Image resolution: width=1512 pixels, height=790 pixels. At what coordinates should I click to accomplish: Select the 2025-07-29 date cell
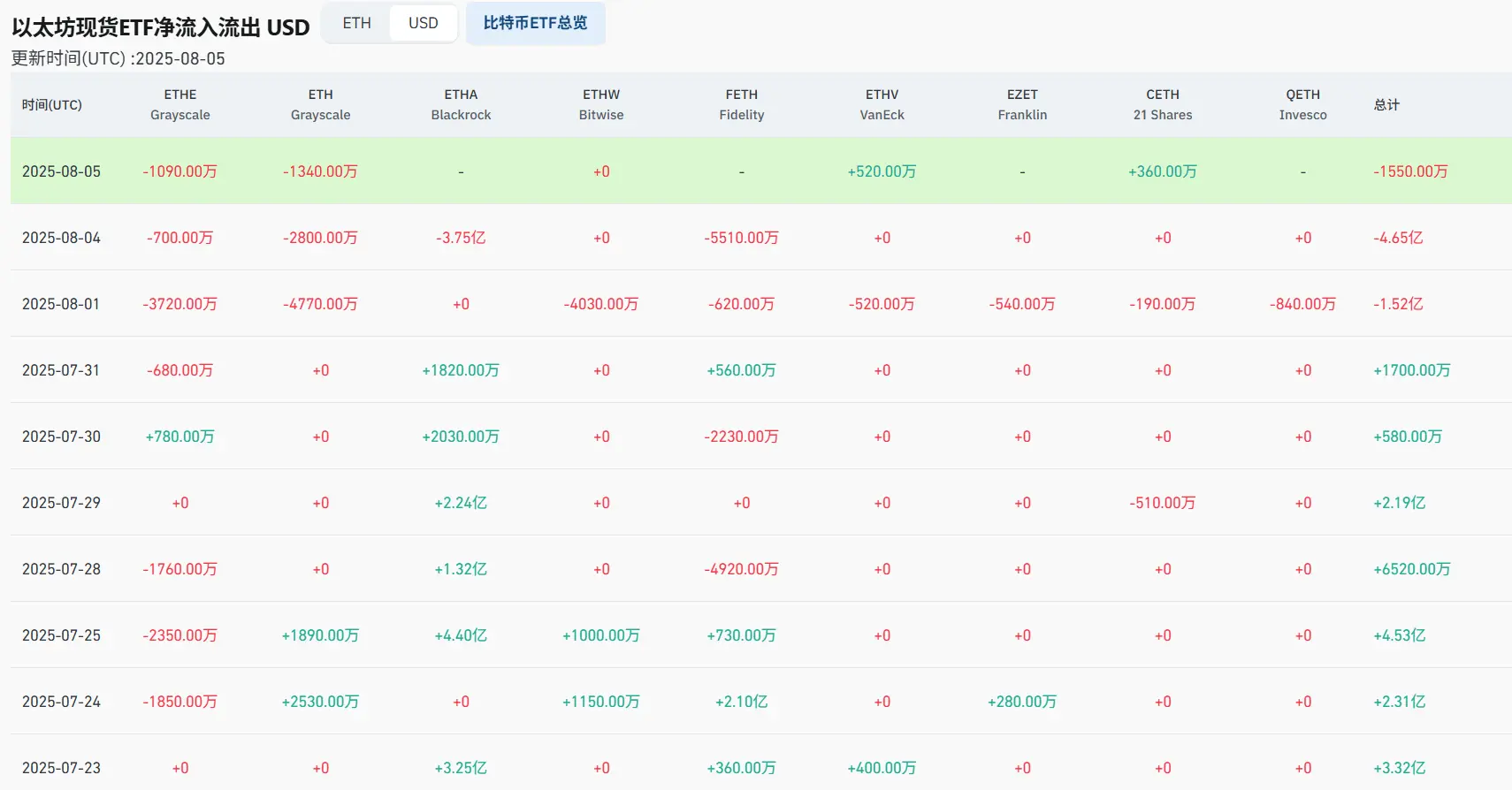tap(62, 503)
